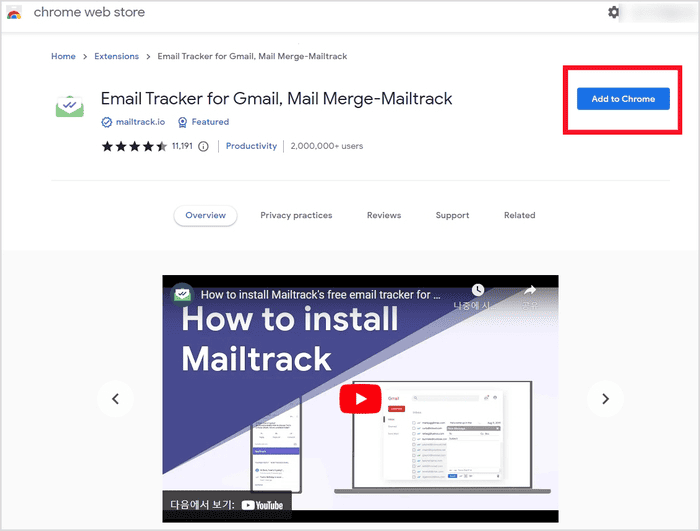Click the Featured award badge icon
Screen dimensions: 700x531
[182, 122]
